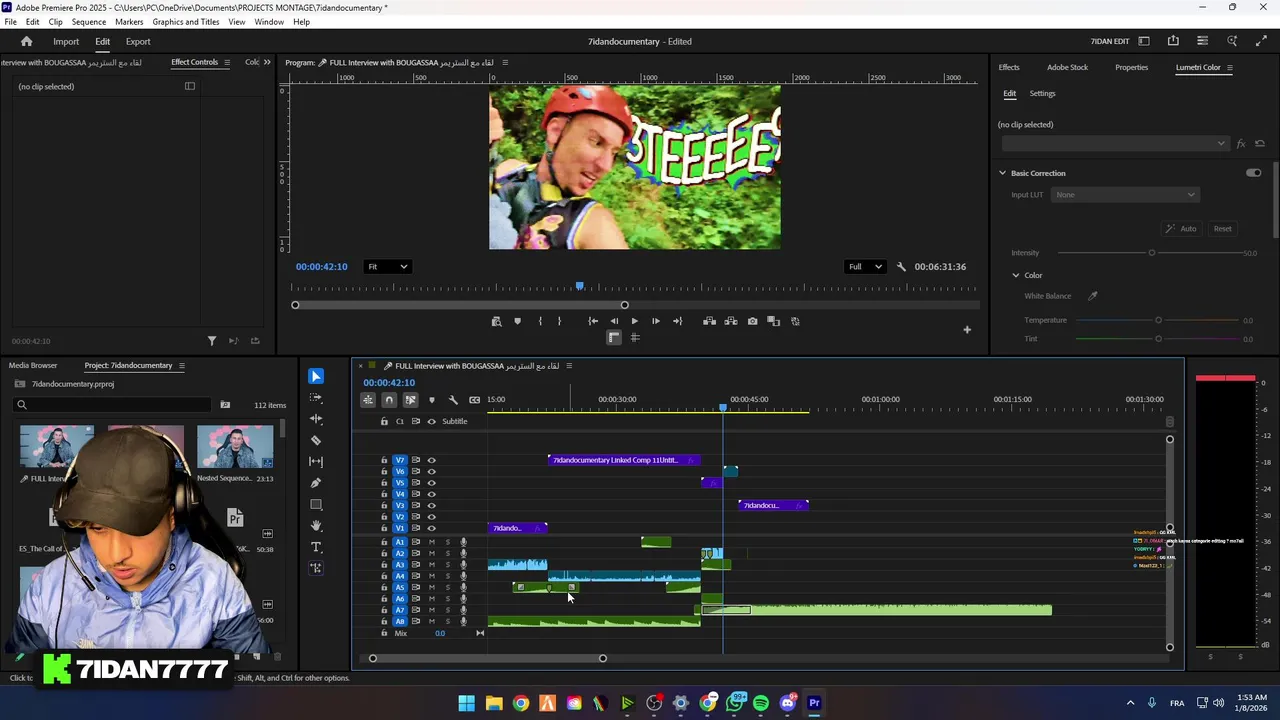Select the Type tool
Image resolution: width=1280 pixels, height=720 pixels.
tap(316, 547)
